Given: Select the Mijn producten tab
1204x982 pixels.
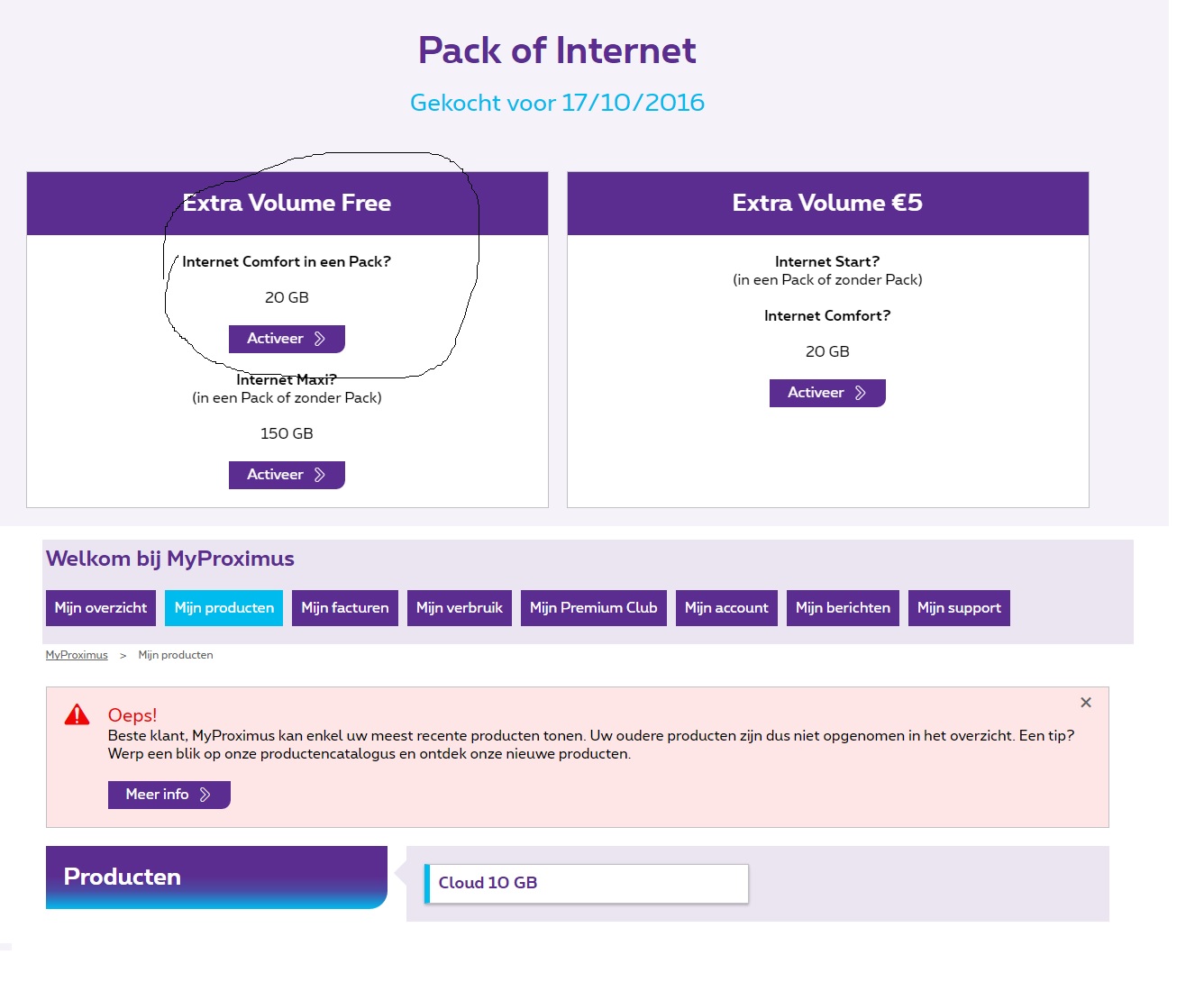Looking at the screenshot, I should 223,608.
